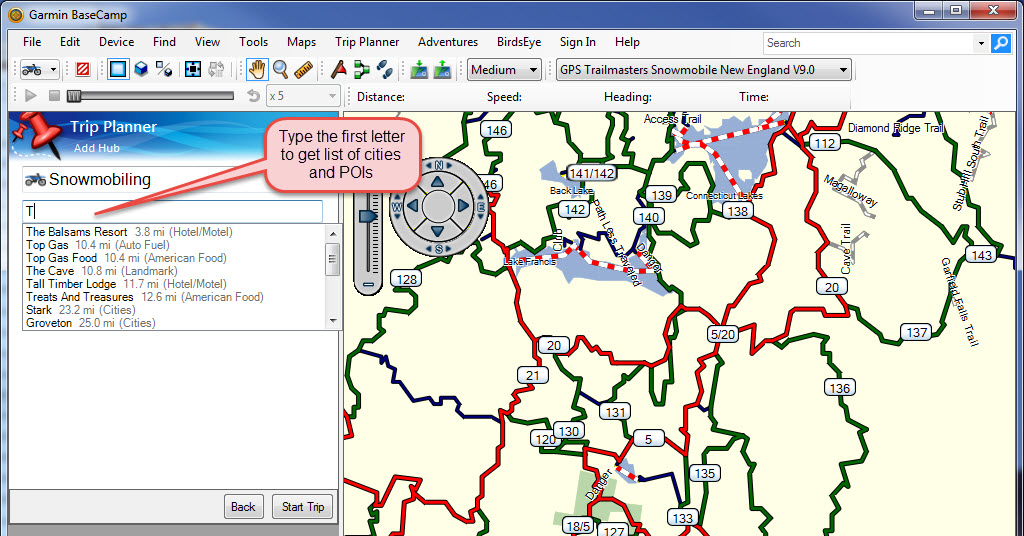Open the GPS Trailmasters map product dropdown
The width and height of the screenshot is (1024, 536).
tap(703, 69)
